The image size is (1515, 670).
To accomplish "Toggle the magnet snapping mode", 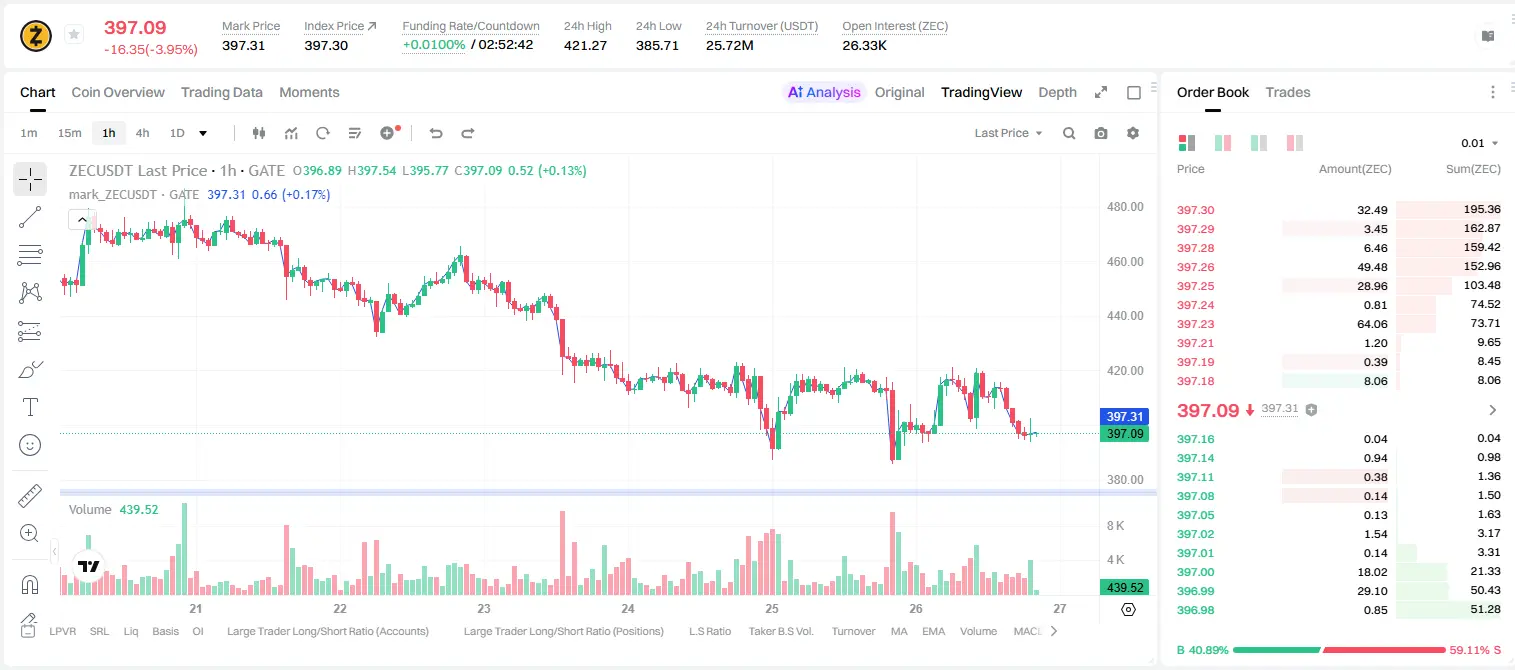I will coord(30,584).
